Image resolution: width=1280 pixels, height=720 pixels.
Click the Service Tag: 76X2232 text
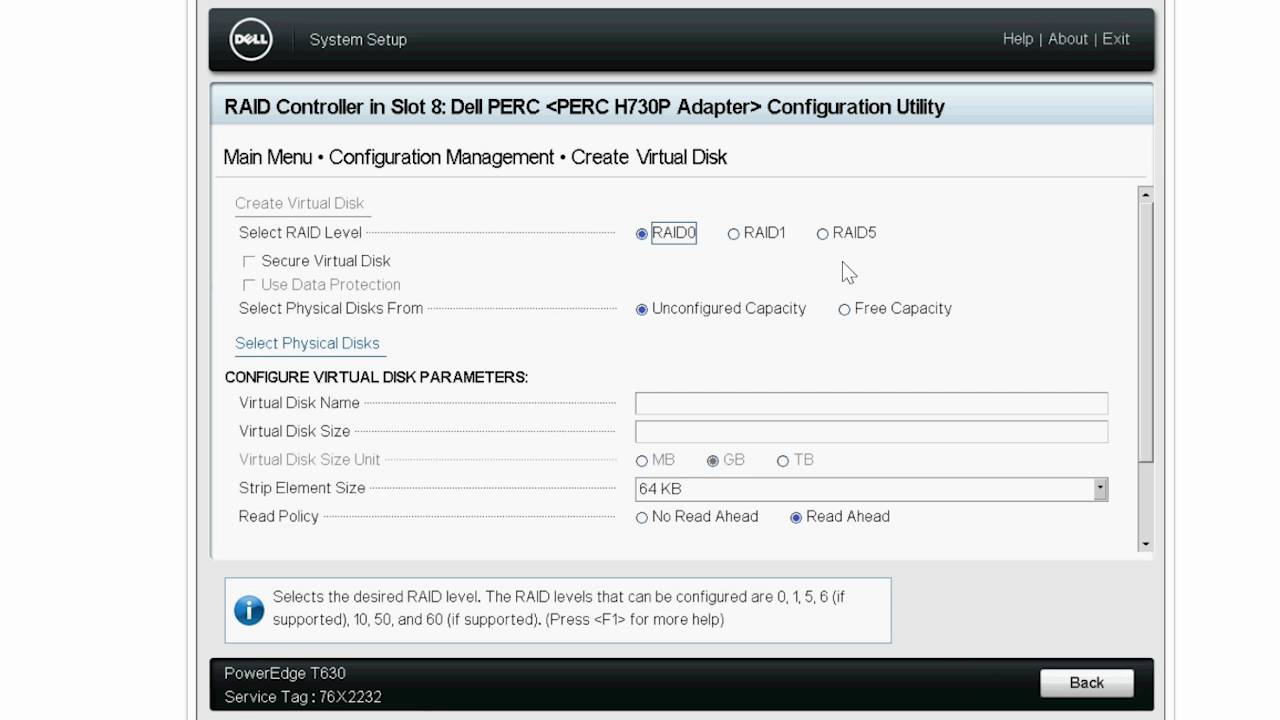coord(303,697)
